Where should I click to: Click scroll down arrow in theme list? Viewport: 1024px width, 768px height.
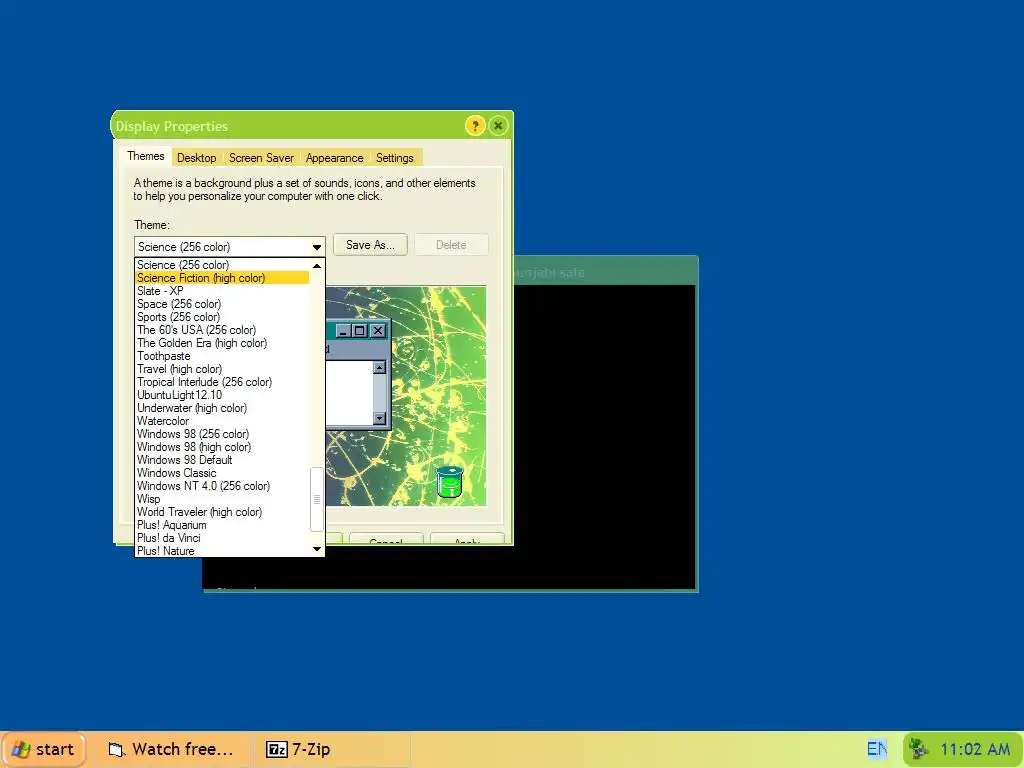tap(317, 549)
